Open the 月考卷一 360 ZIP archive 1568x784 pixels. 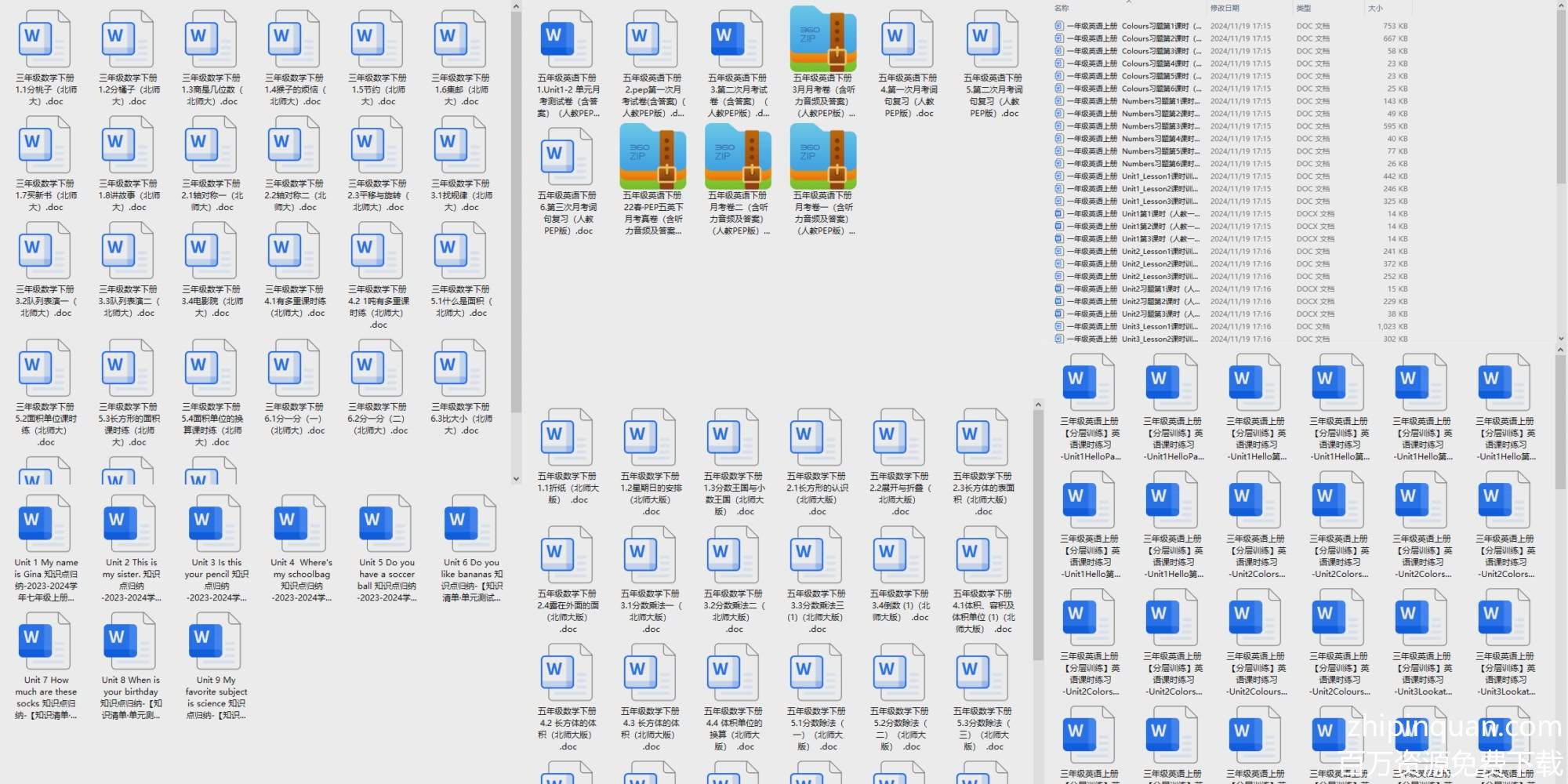822,157
